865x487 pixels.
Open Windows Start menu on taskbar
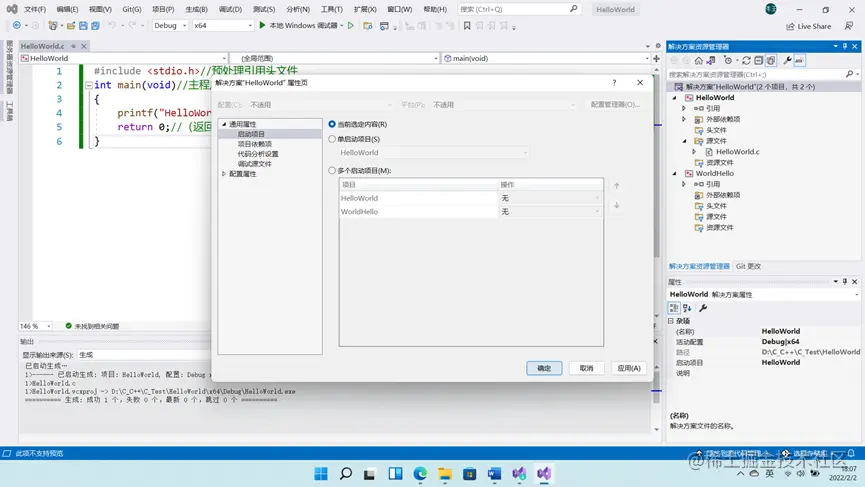(321, 473)
